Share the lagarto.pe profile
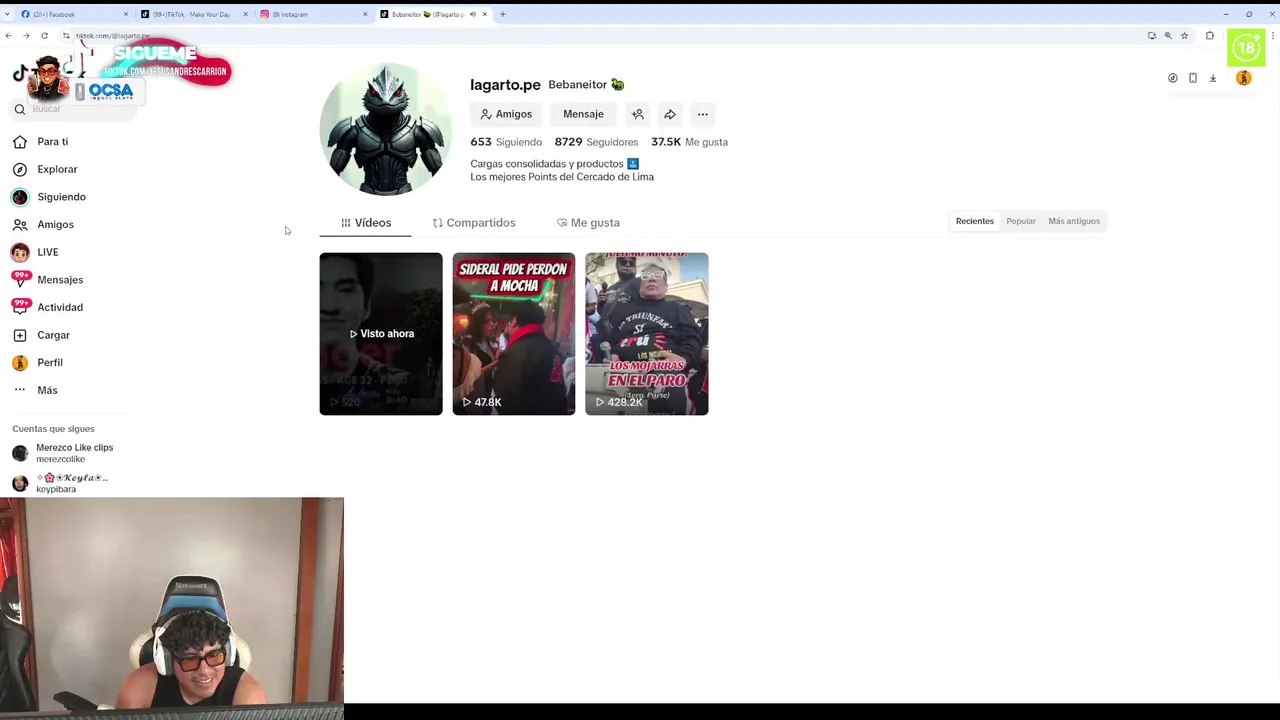Screen dimensions: 1280x720 point(670,114)
